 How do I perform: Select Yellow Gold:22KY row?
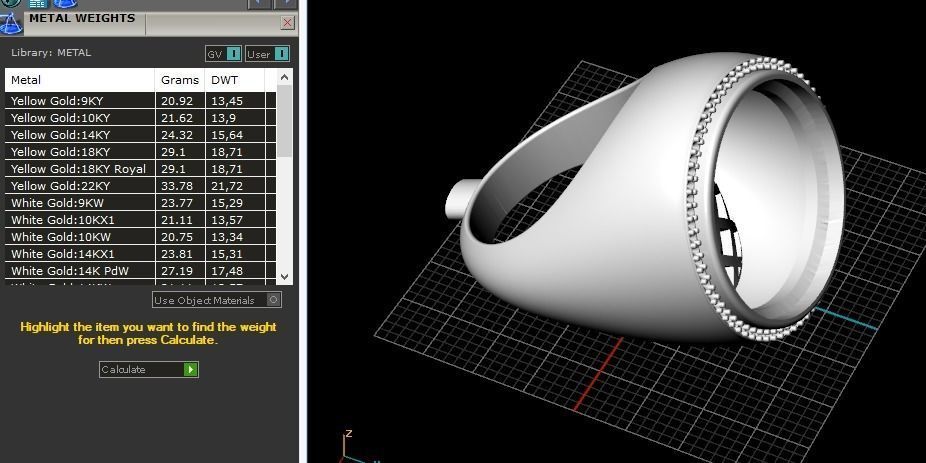[x=141, y=186]
